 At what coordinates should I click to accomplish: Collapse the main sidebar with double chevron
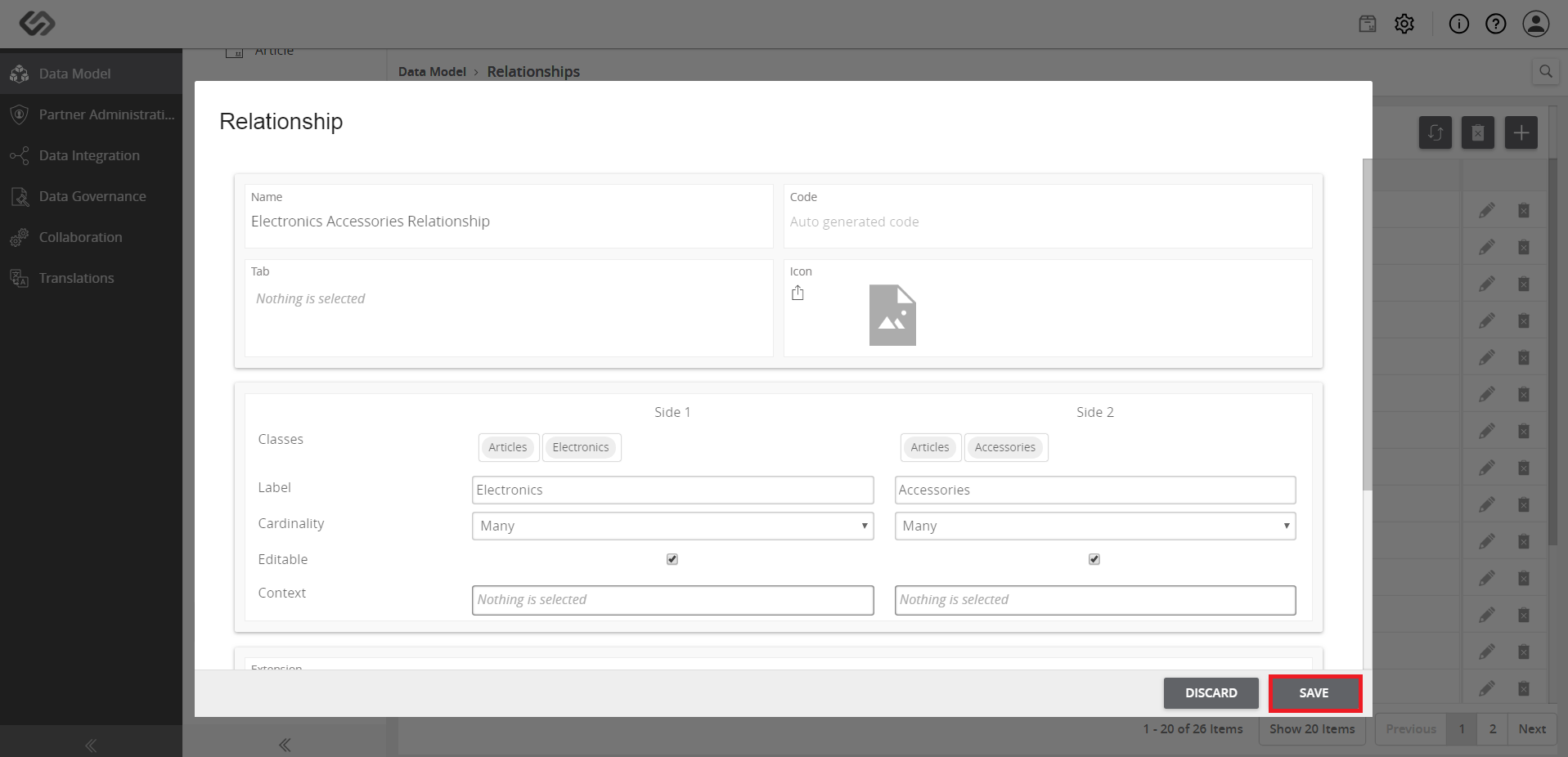pos(91,745)
